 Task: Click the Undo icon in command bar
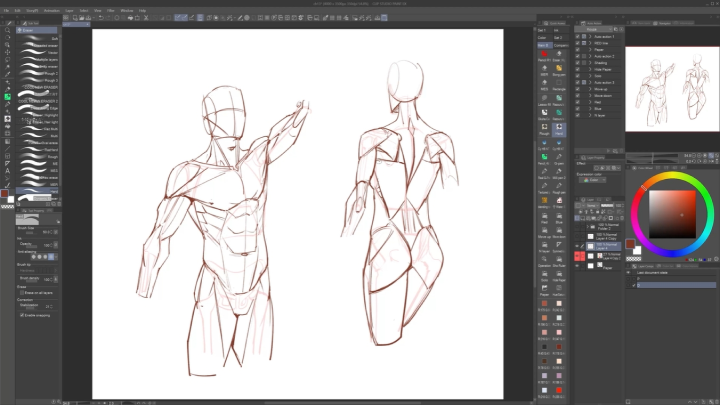tap(101, 18)
